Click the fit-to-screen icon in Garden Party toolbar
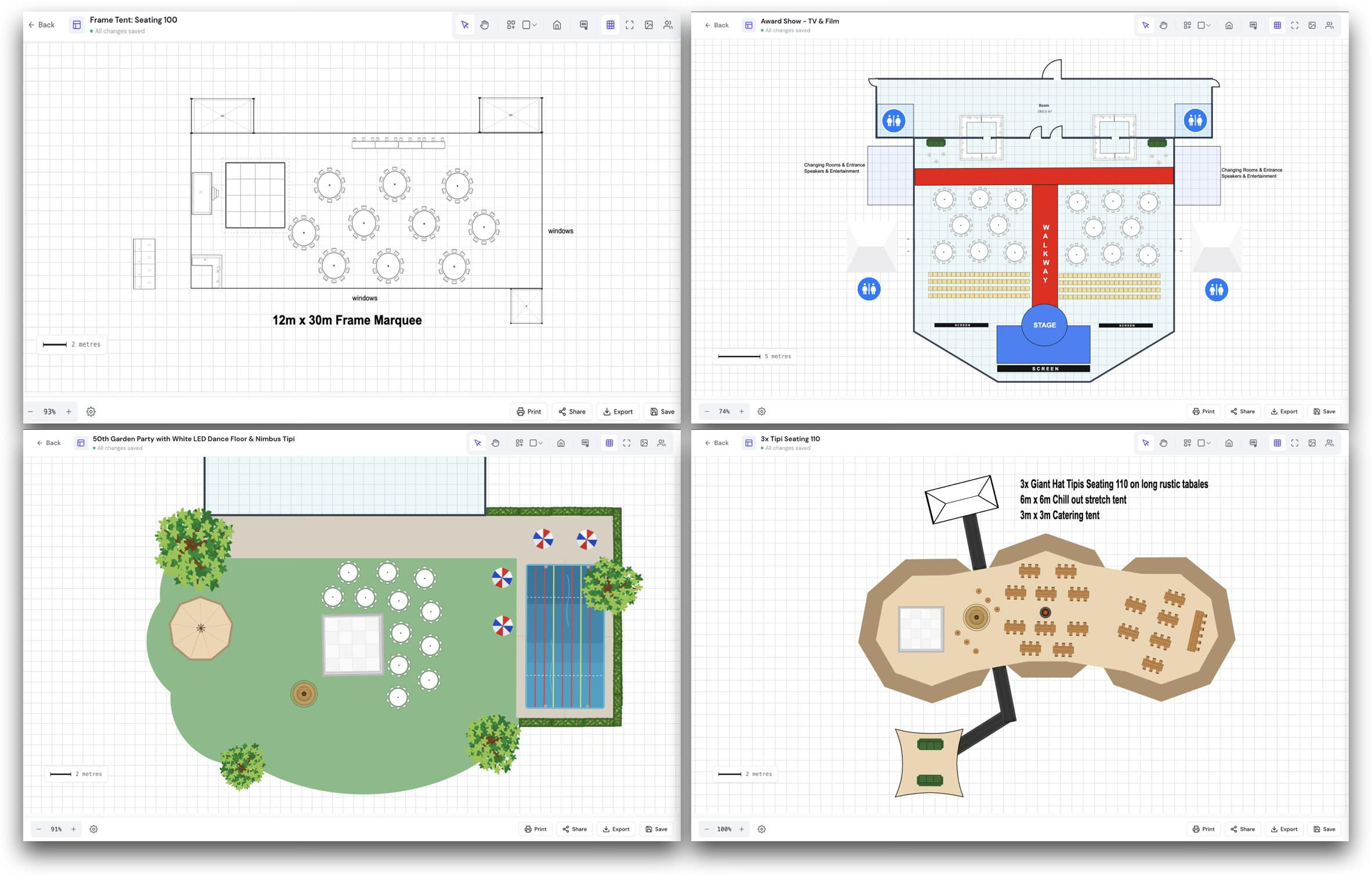 pos(627,443)
